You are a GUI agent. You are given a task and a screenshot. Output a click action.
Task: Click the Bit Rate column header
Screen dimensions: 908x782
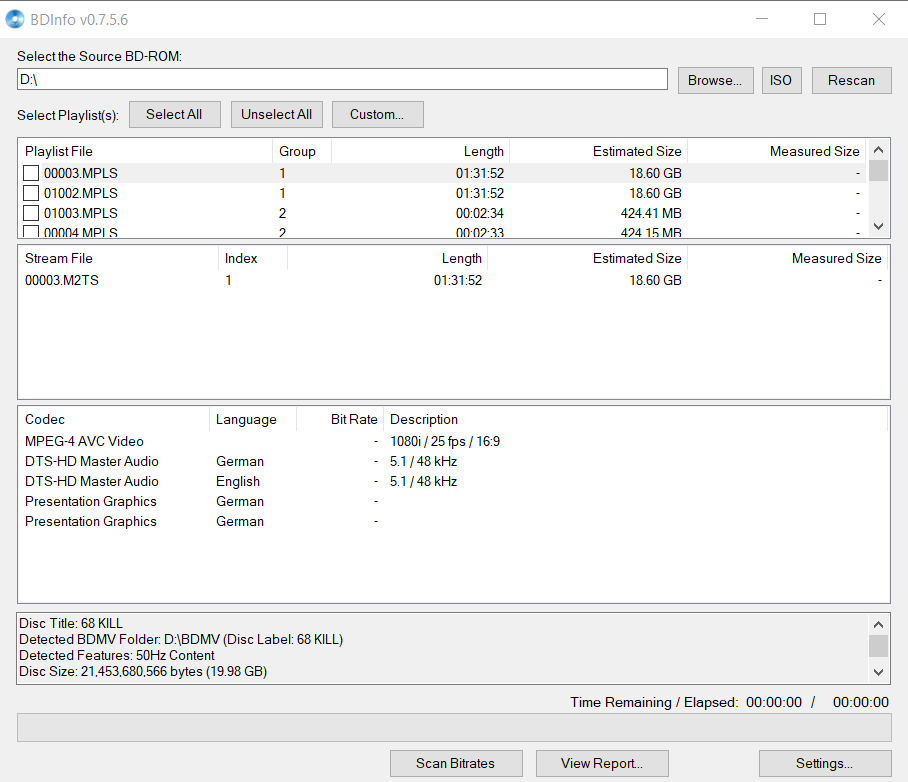point(339,419)
